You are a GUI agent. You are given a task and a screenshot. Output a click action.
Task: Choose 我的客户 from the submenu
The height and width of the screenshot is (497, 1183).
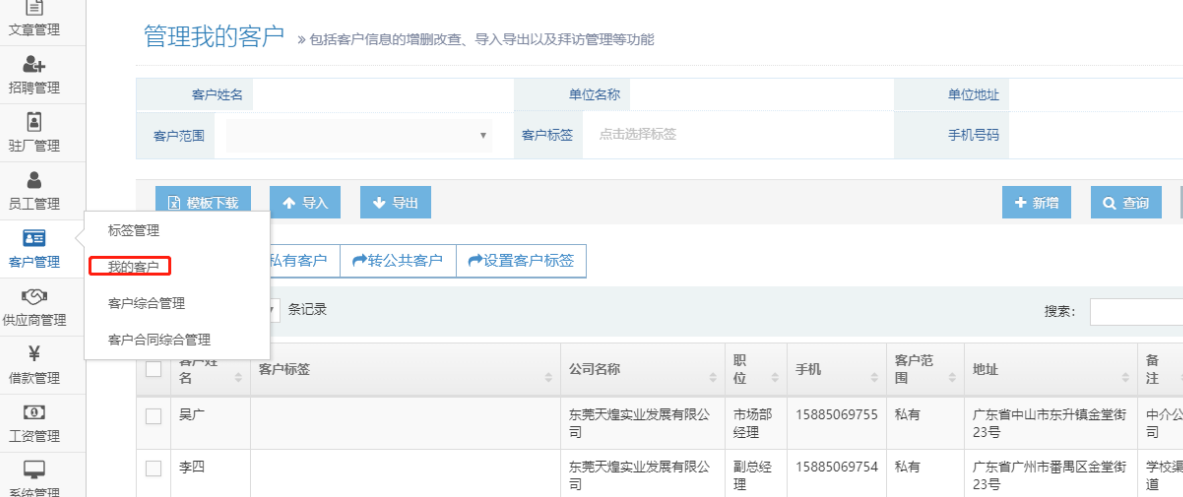[133, 267]
